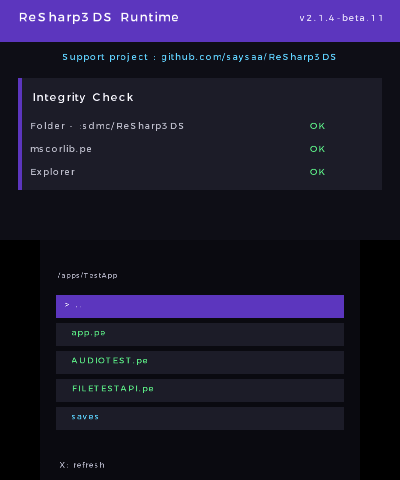This screenshot has height=480, width=400.
Task: Click the ReSharp3DS Runtime title
Action: pyautogui.click(x=99, y=17)
